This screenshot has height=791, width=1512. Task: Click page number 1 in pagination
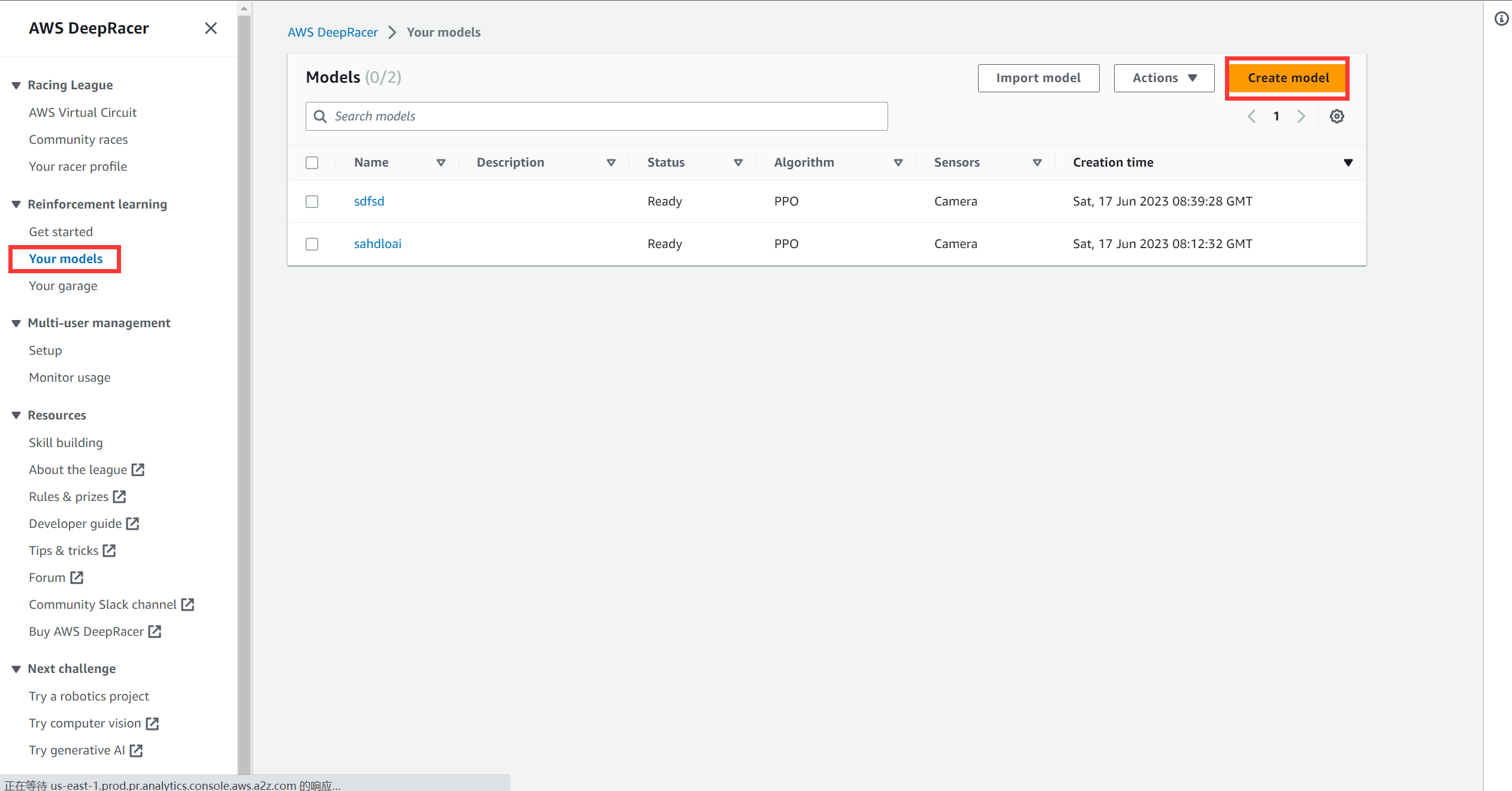(1276, 116)
